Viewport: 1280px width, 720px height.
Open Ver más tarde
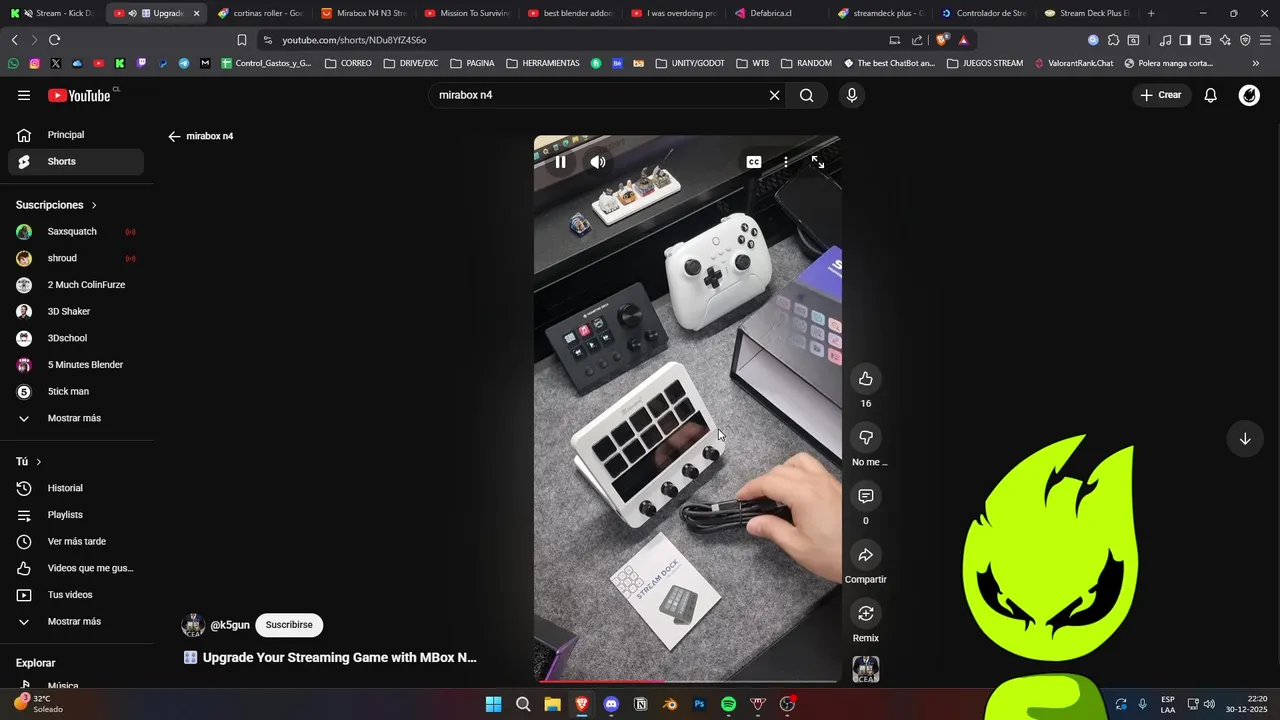click(76, 542)
